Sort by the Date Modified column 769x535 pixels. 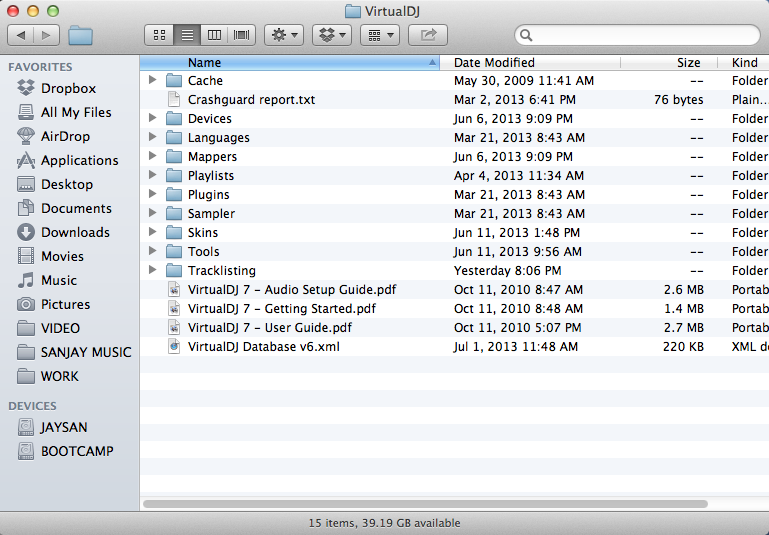pos(530,63)
